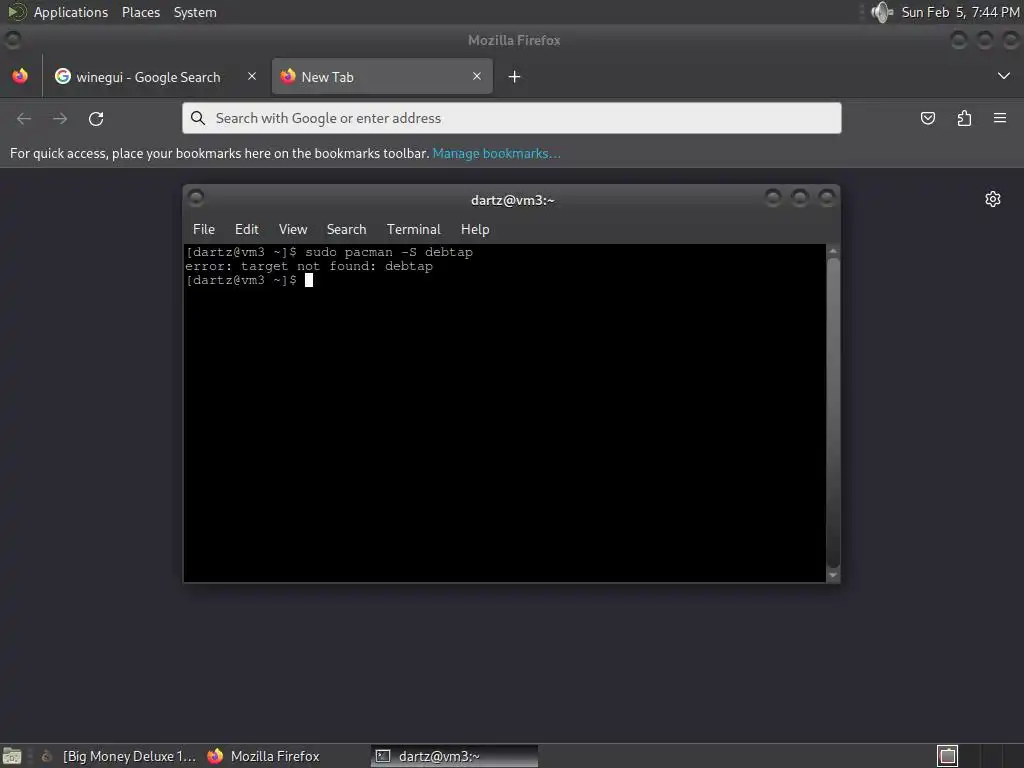
Task: Click the 'error: target not found: debtap' line
Action: pos(308,266)
